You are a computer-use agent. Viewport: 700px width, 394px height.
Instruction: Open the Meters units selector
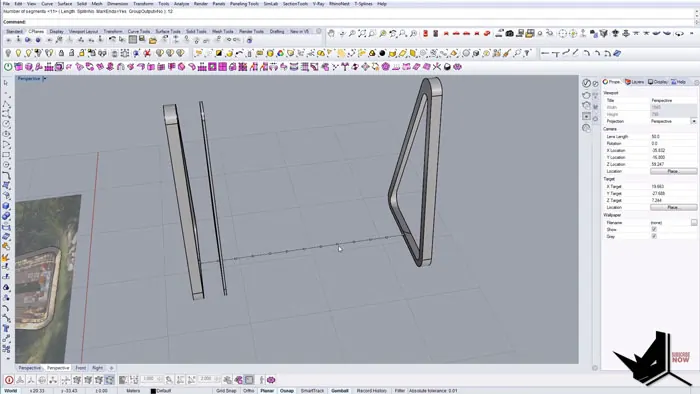(x=133, y=391)
